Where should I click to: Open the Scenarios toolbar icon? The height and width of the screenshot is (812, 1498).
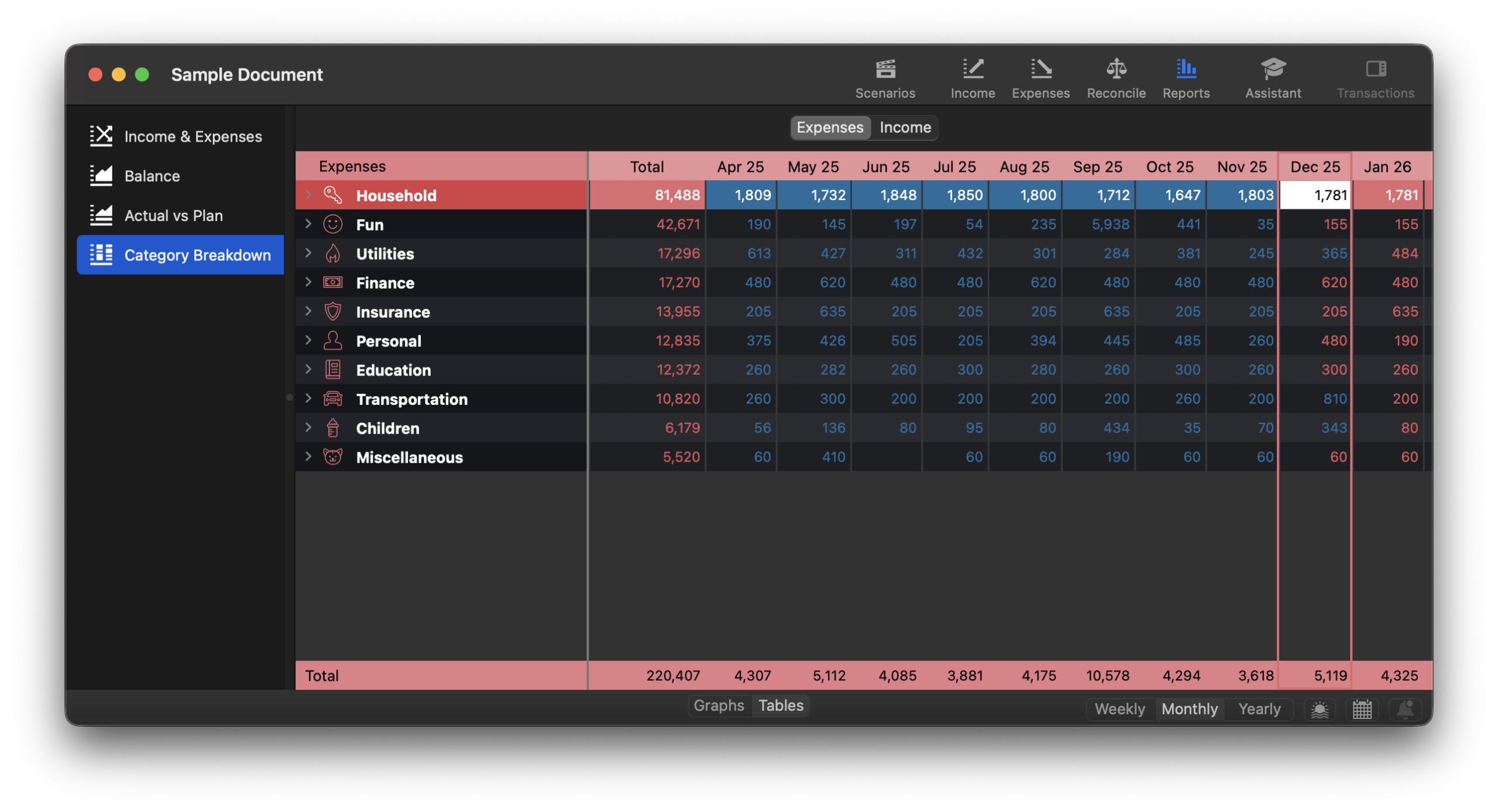click(885, 70)
